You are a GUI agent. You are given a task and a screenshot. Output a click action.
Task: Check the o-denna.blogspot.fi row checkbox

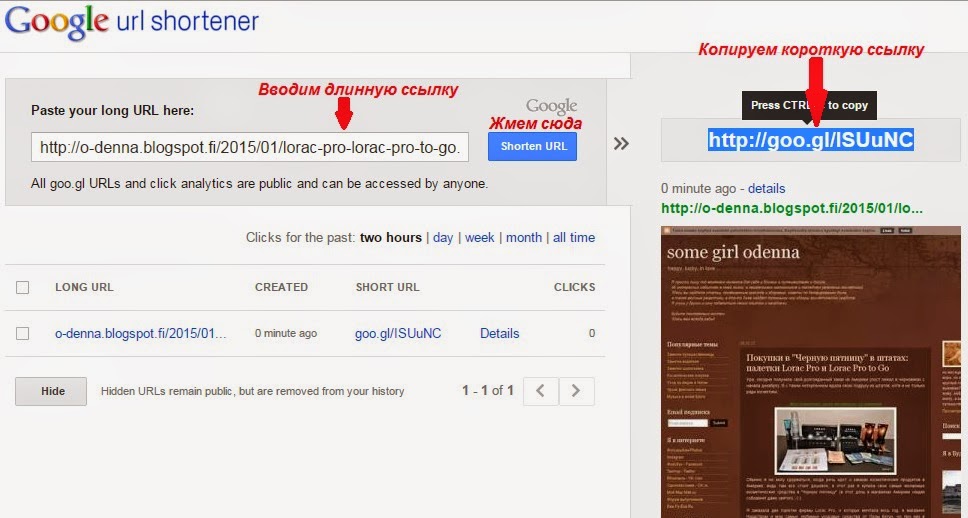click(x=22, y=333)
